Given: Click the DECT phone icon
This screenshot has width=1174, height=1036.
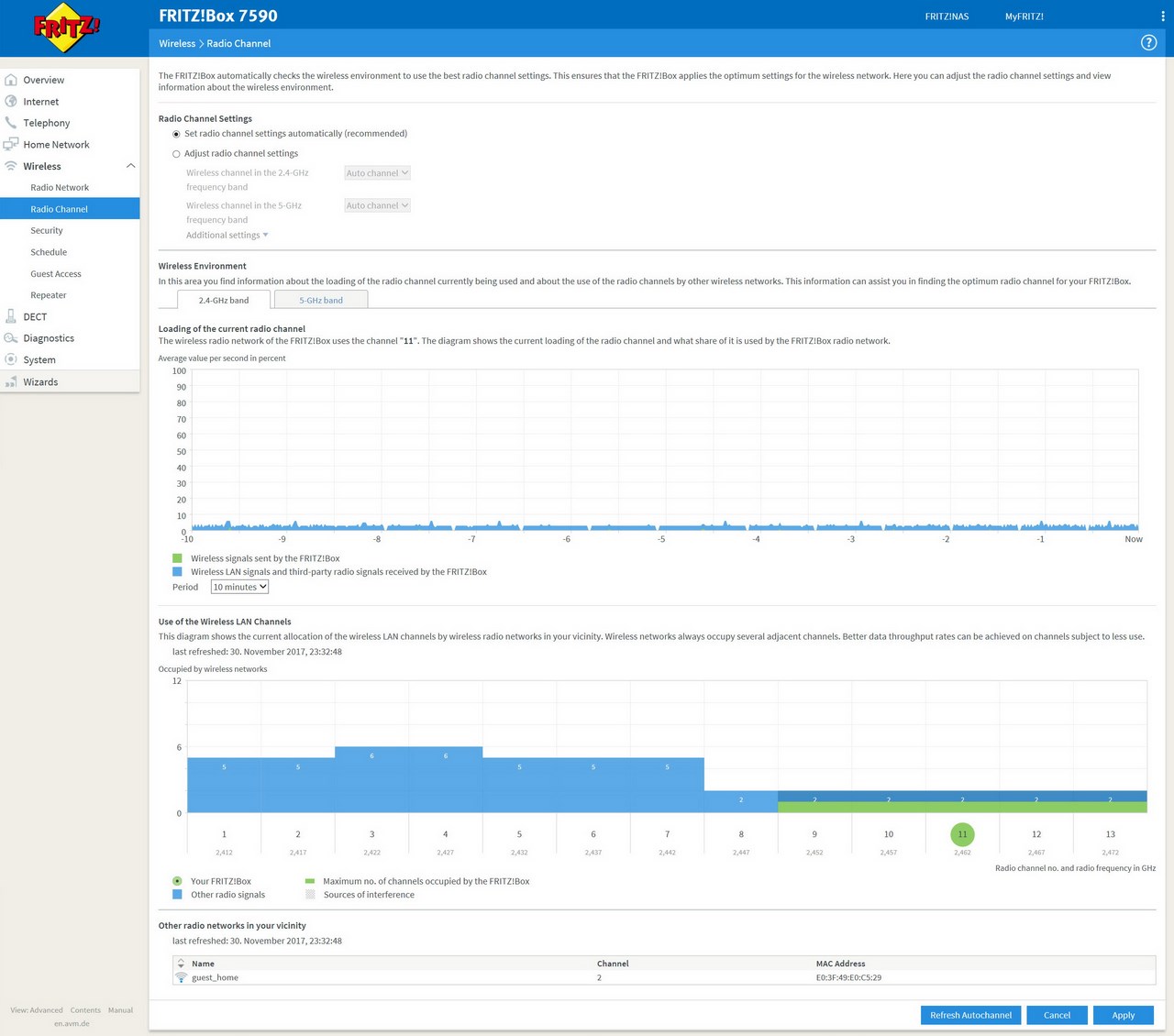Looking at the screenshot, I should 11,316.
